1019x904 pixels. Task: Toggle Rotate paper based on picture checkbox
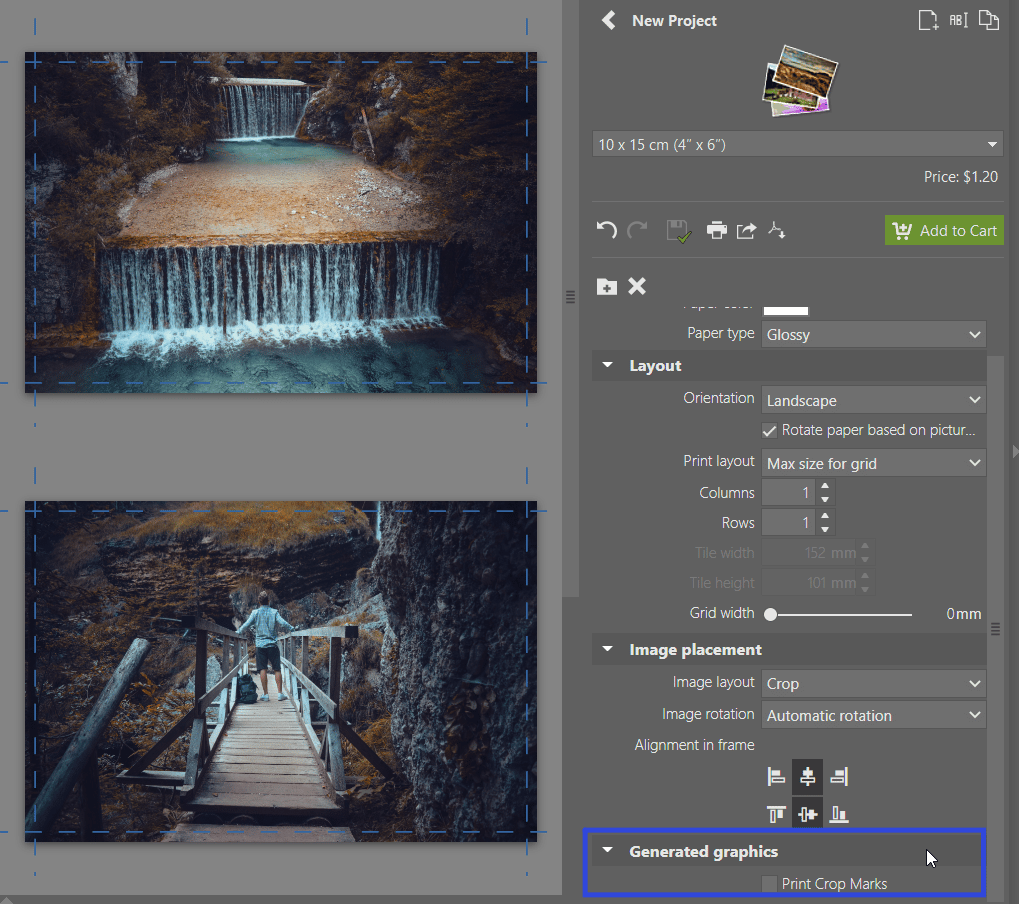click(x=769, y=430)
